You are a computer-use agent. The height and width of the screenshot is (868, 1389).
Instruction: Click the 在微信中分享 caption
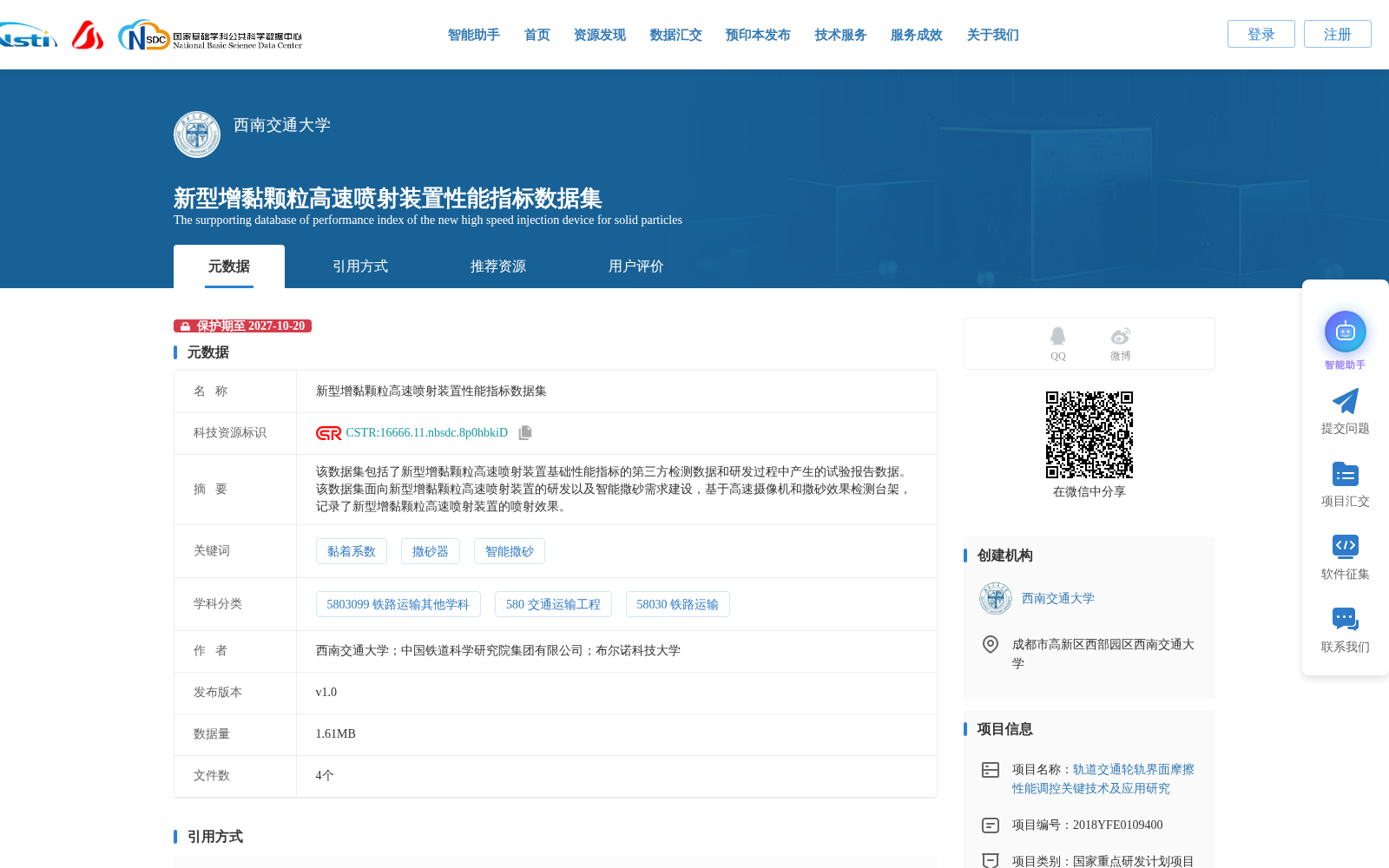click(1089, 492)
